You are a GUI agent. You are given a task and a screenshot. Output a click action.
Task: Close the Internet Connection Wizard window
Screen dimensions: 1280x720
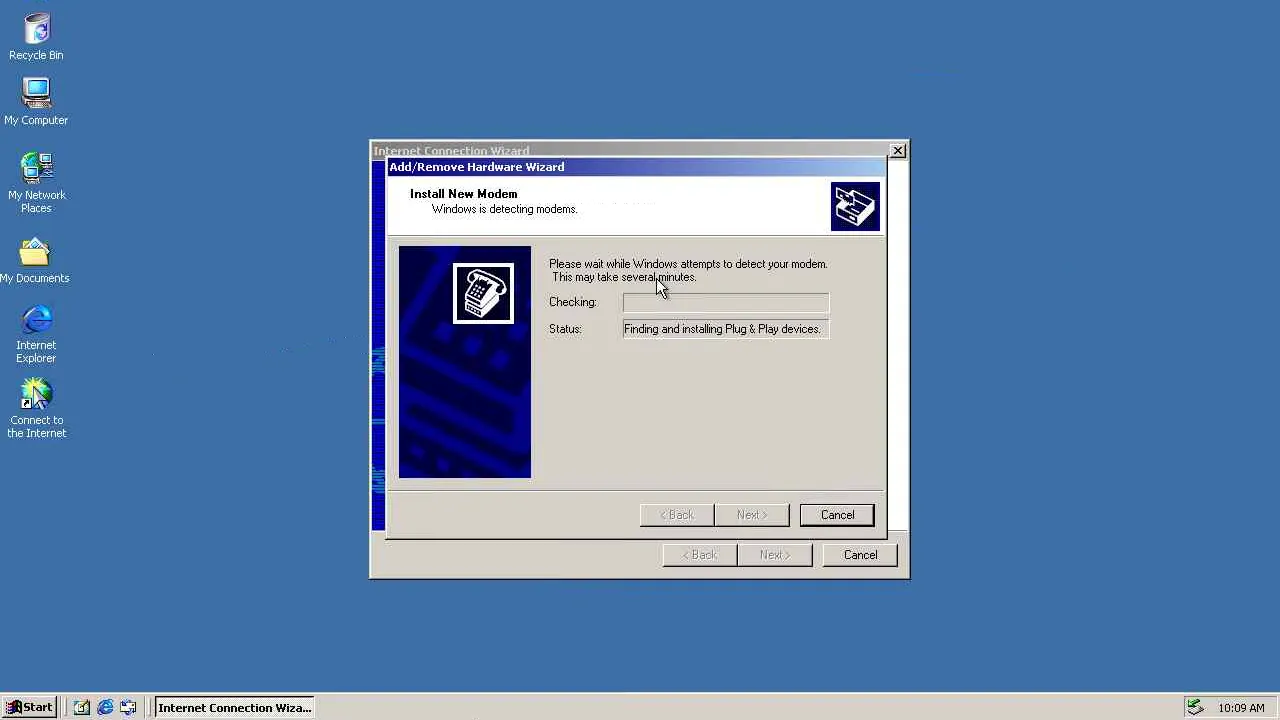[x=898, y=151]
